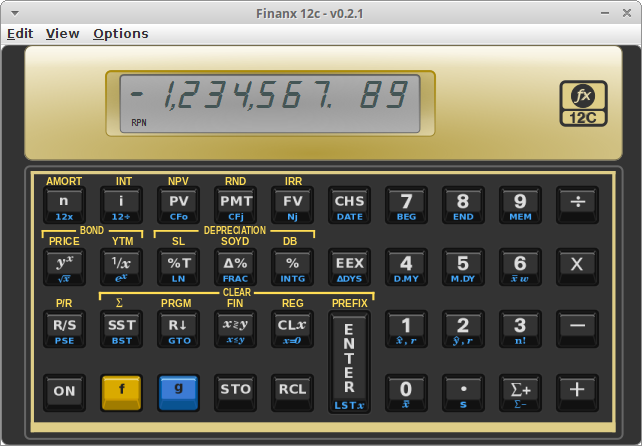Click the R↓ roll down key

(179, 329)
